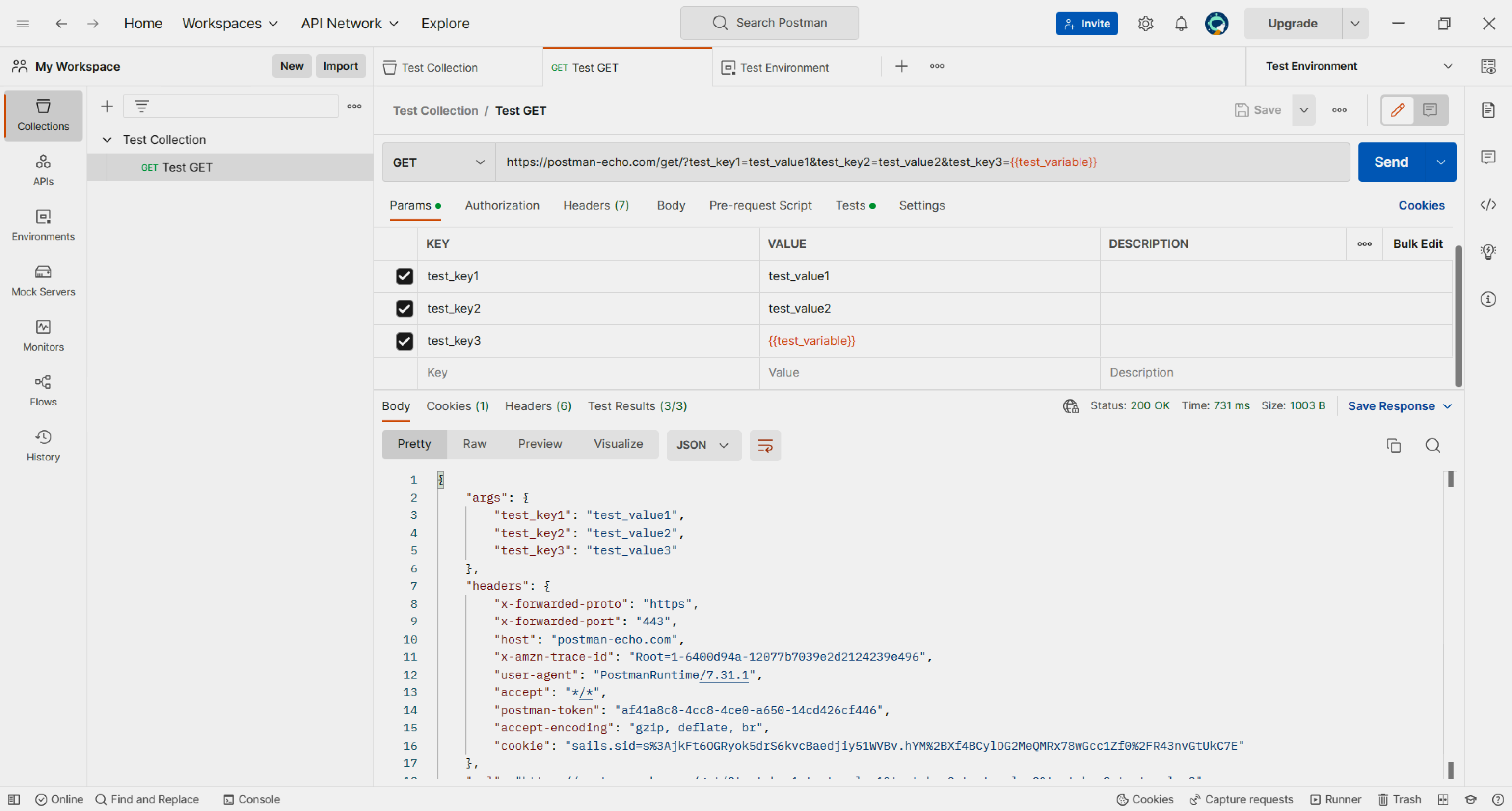Open the JSON format dropdown

[702, 445]
